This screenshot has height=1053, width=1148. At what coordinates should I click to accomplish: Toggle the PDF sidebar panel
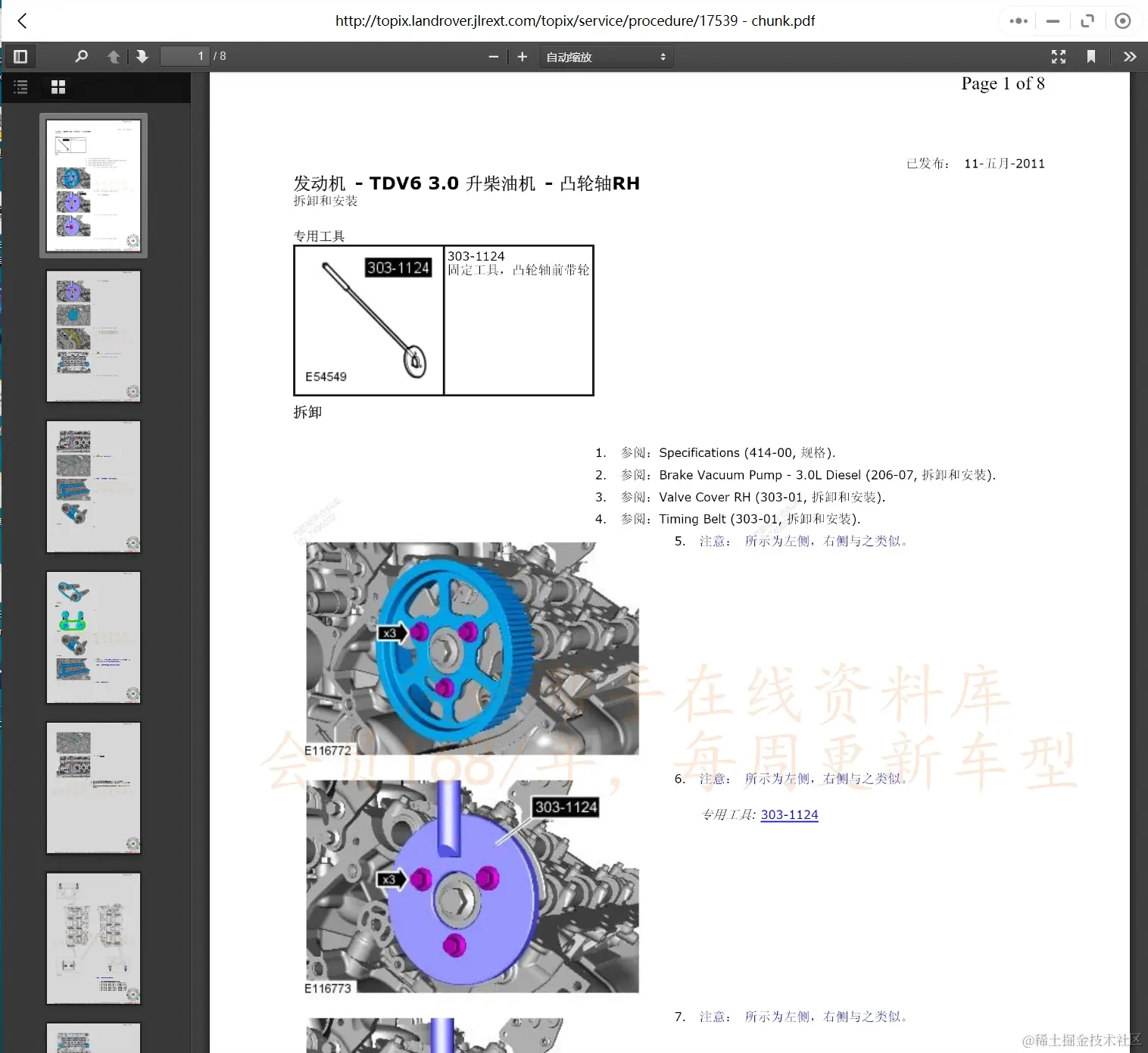coord(20,56)
